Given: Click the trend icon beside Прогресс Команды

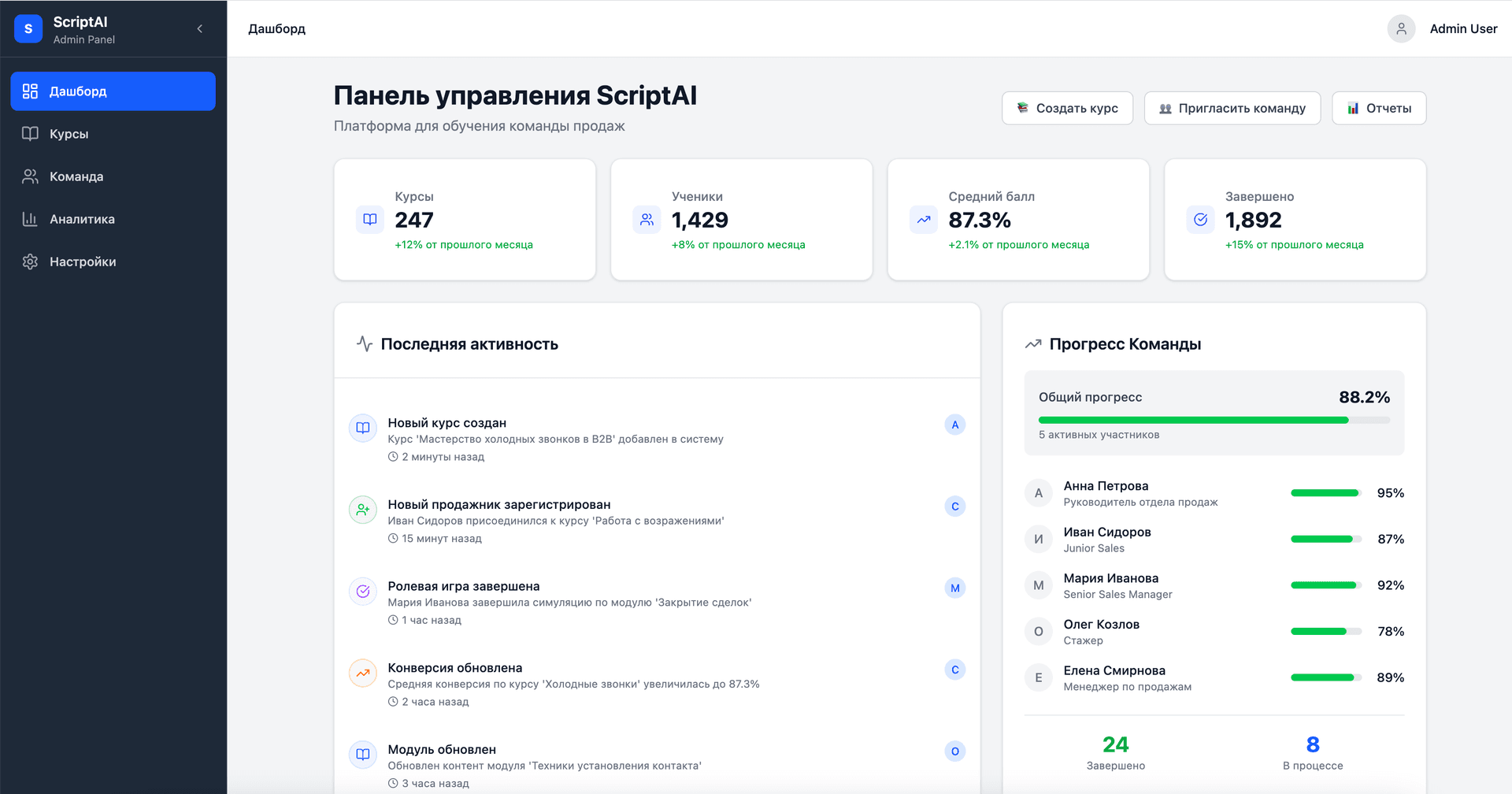Looking at the screenshot, I should pyautogui.click(x=1033, y=344).
